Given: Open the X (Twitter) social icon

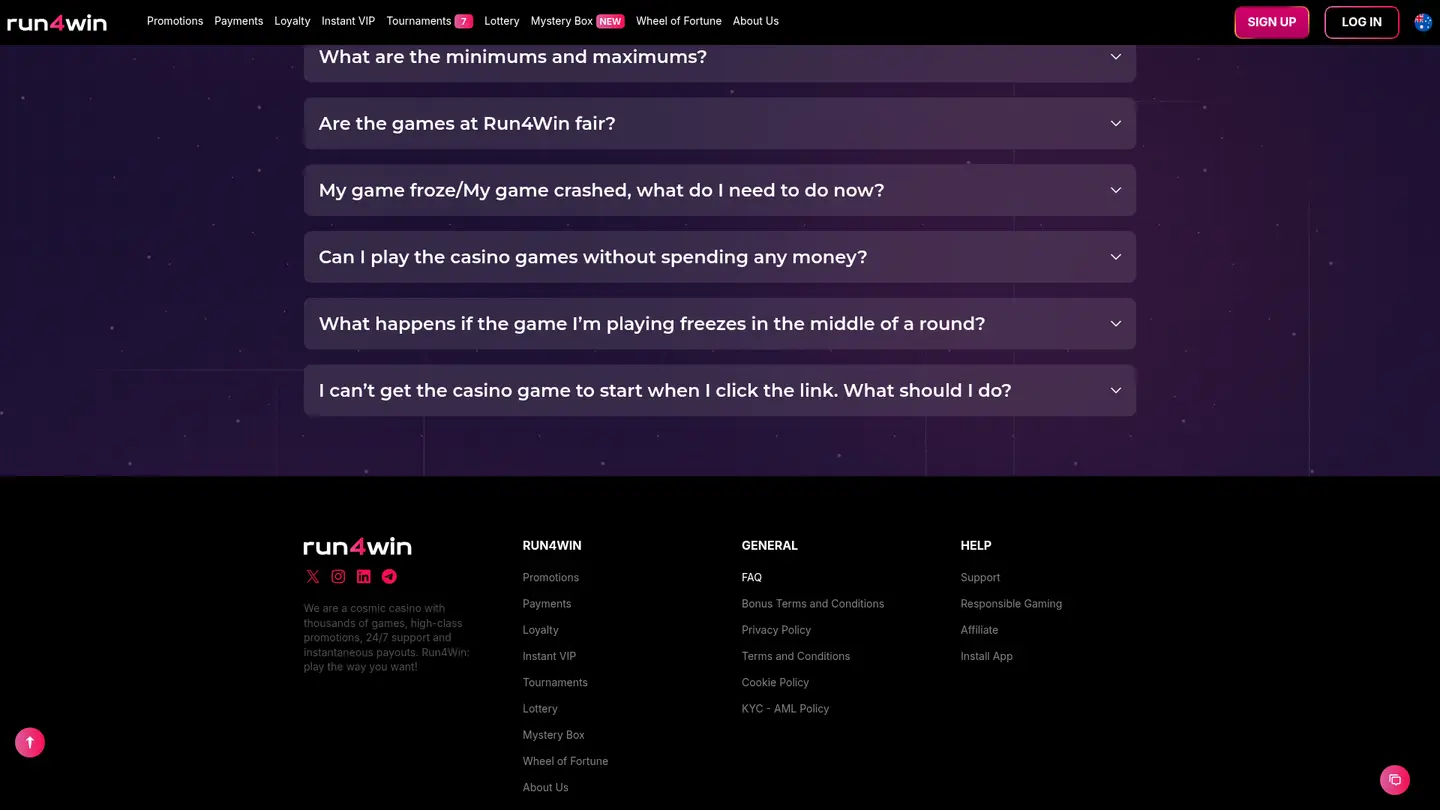Looking at the screenshot, I should [x=313, y=576].
